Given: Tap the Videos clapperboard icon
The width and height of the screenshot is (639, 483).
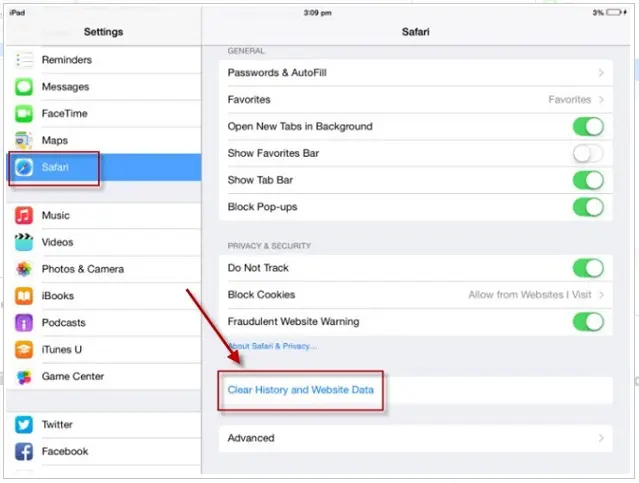Looking at the screenshot, I should click(24, 242).
